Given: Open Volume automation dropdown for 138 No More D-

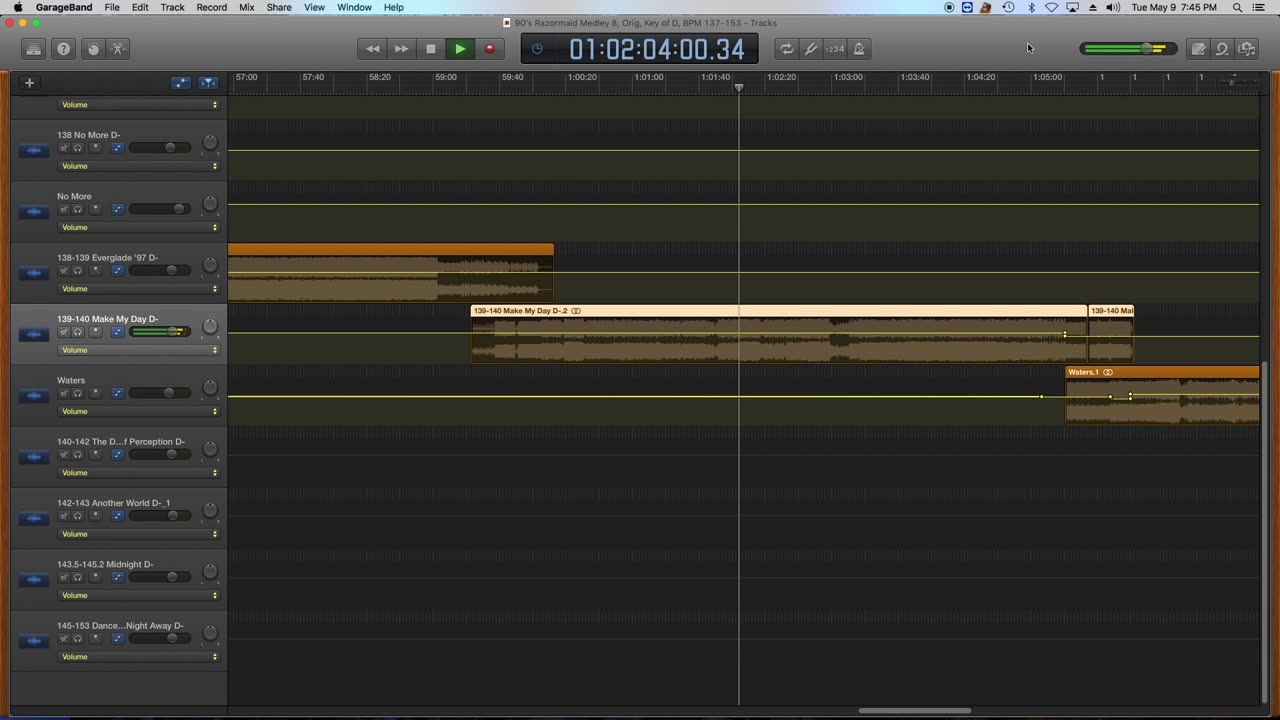Looking at the screenshot, I should [x=138, y=166].
